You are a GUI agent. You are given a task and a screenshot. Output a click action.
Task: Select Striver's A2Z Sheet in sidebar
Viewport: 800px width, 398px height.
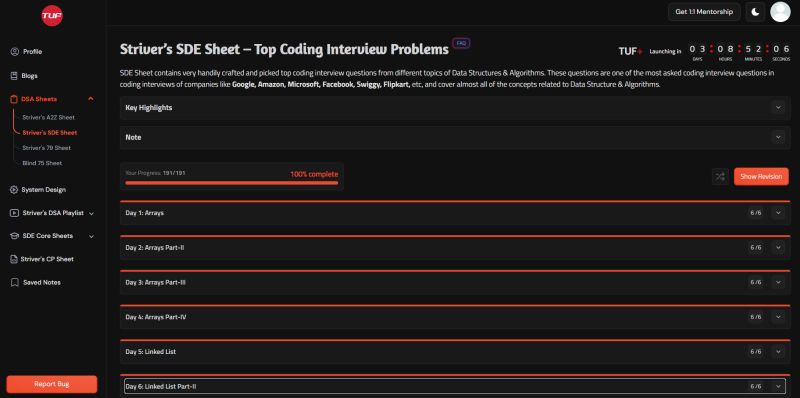48,117
